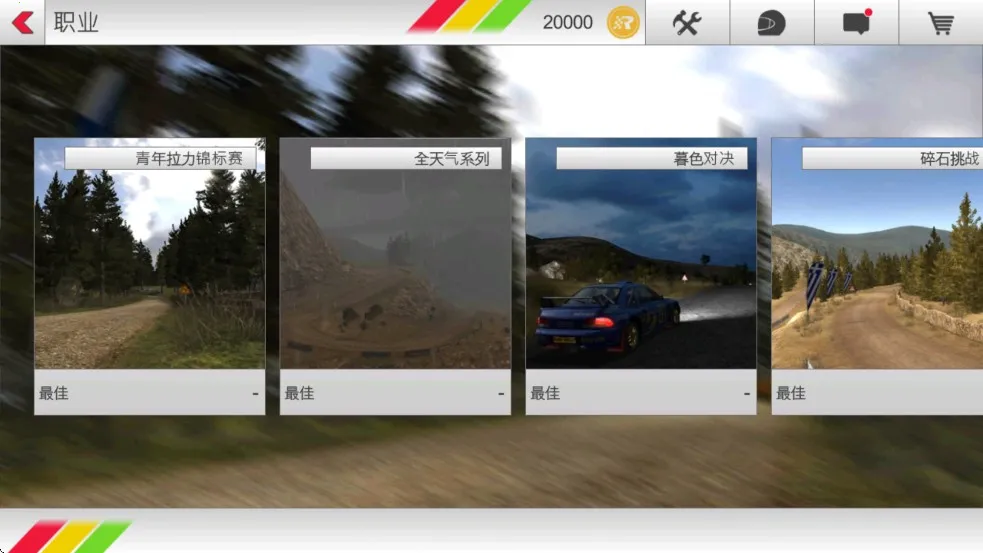Open the driver helmet icon
Image resolution: width=983 pixels, height=553 pixels.
coord(771,23)
